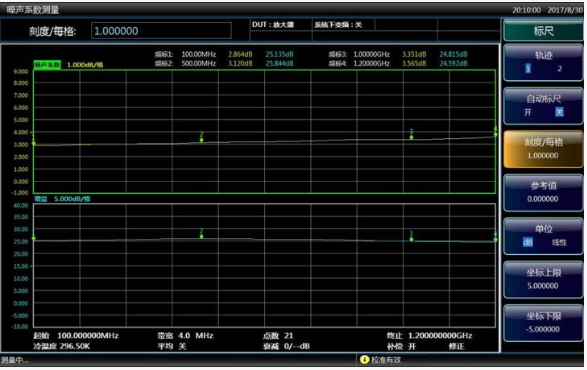Click the 5.000dB/格 gain scale label
Screen dimensions: 587x370
click(x=72, y=199)
